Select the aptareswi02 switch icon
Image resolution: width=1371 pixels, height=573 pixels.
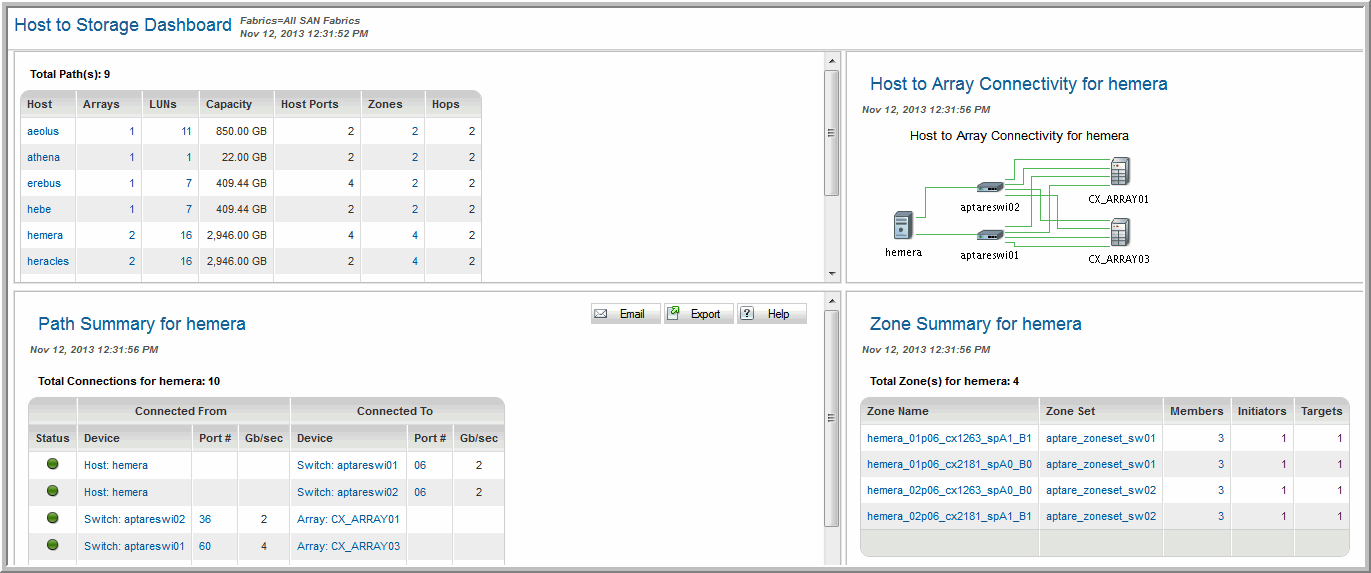pyautogui.click(x=989, y=187)
